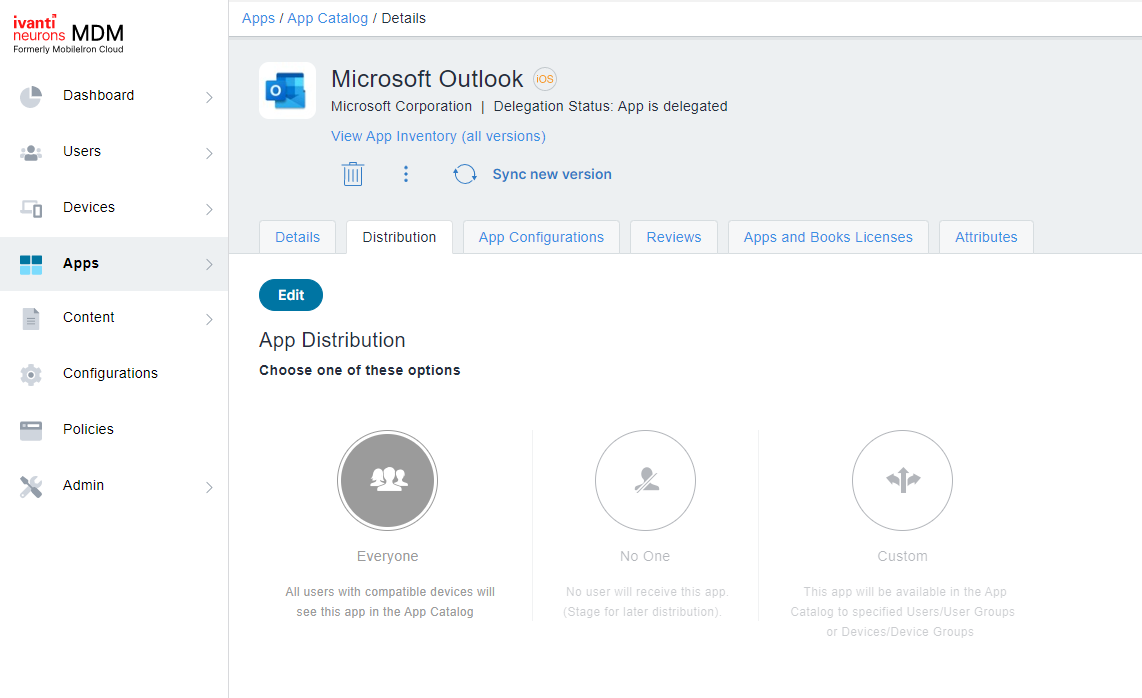Screen dimensions: 1142x698
Task: Click the Users people icon in sidebar
Action: click(x=31, y=153)
